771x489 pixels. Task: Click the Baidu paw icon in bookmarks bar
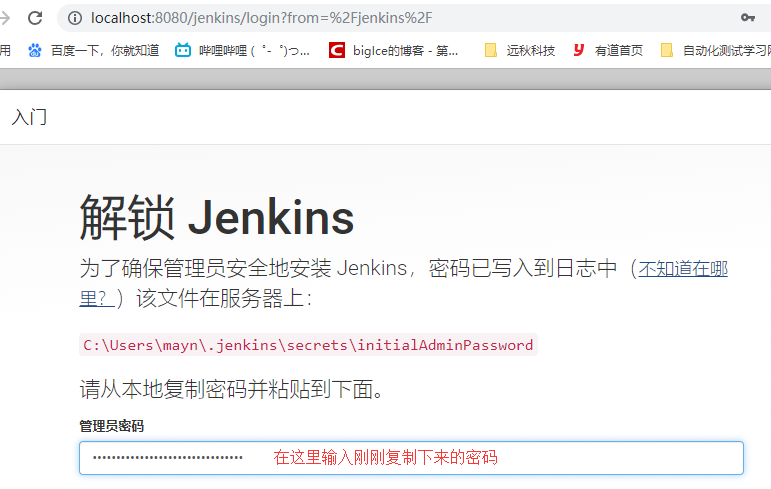(x=35, y=50)
